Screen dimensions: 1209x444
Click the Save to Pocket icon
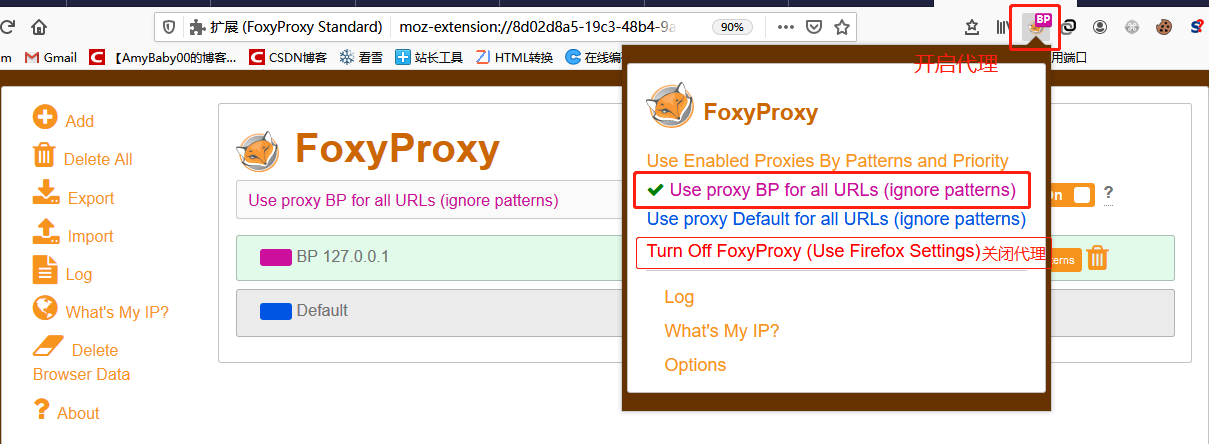pos(814,27)
